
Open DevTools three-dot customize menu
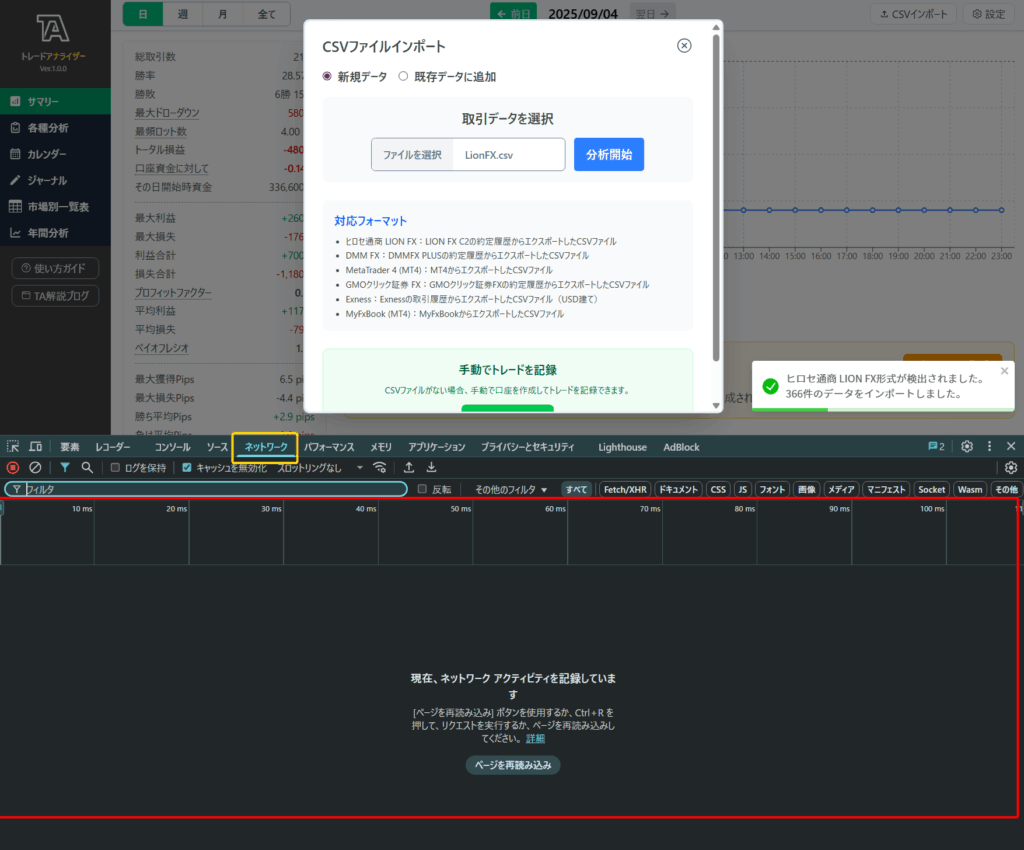tap(990, 447)
